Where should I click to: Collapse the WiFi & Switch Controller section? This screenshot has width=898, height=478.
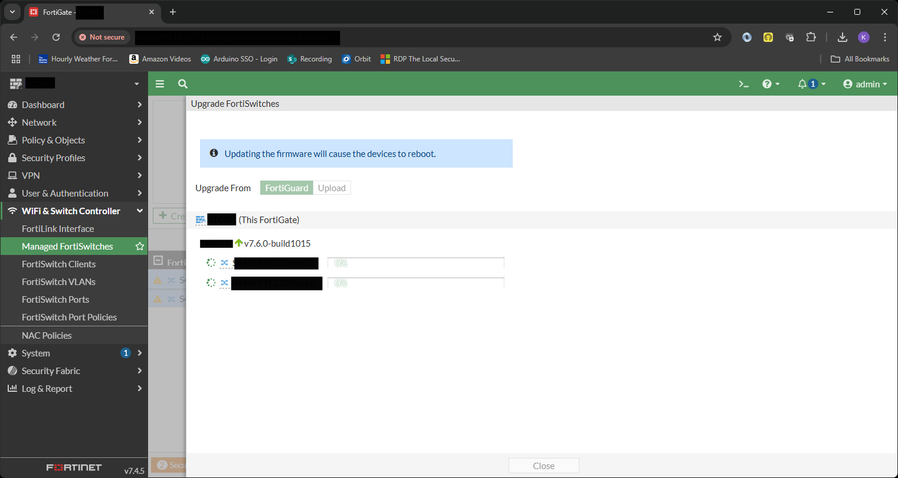139,211
